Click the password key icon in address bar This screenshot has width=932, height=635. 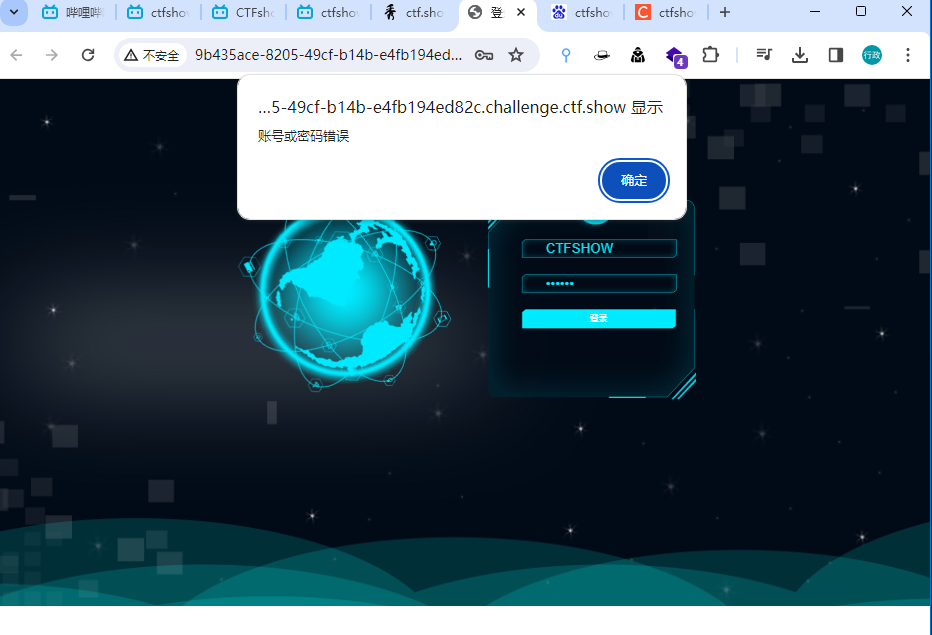click(x=484, y=55)
